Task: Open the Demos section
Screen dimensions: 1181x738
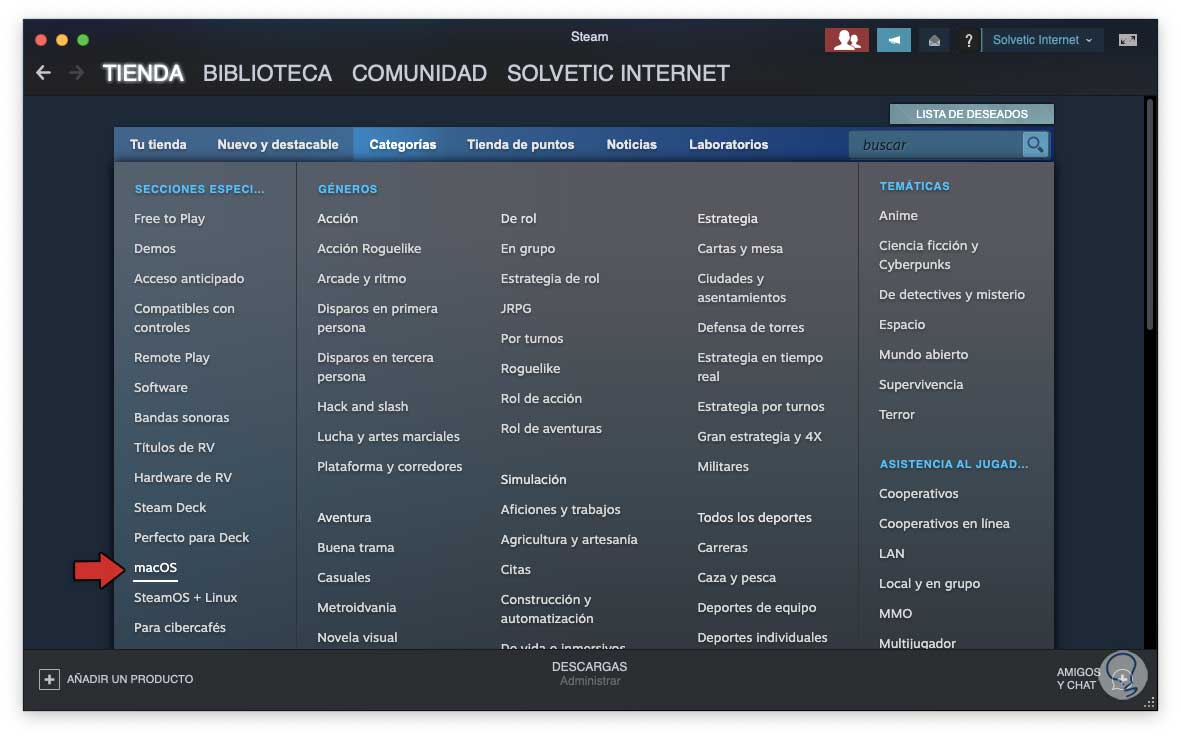Action: tap(154, 249)
